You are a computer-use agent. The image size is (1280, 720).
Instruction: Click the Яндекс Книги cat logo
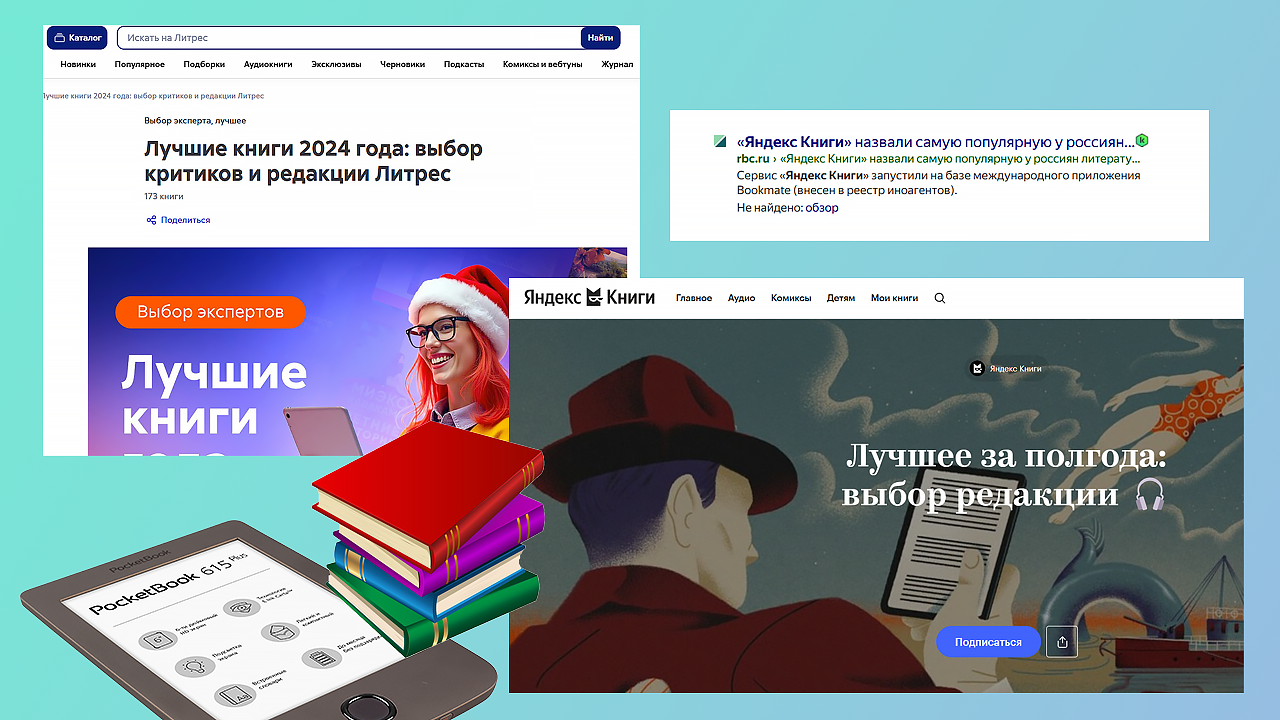pos(594,297)
